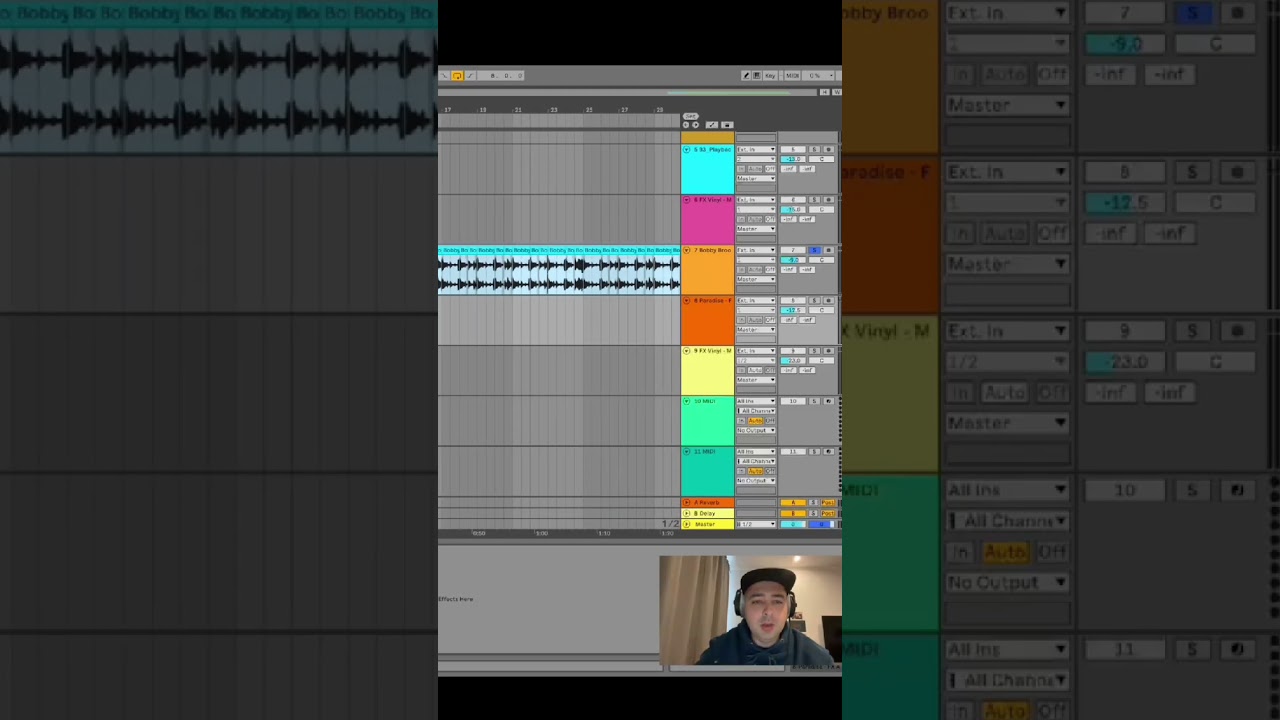Image resolution: width=1280 pixels, height=720 pixels.
Task: Solo the 10 MIDI track
Action: pyautogui.click(x=814, y=401)
